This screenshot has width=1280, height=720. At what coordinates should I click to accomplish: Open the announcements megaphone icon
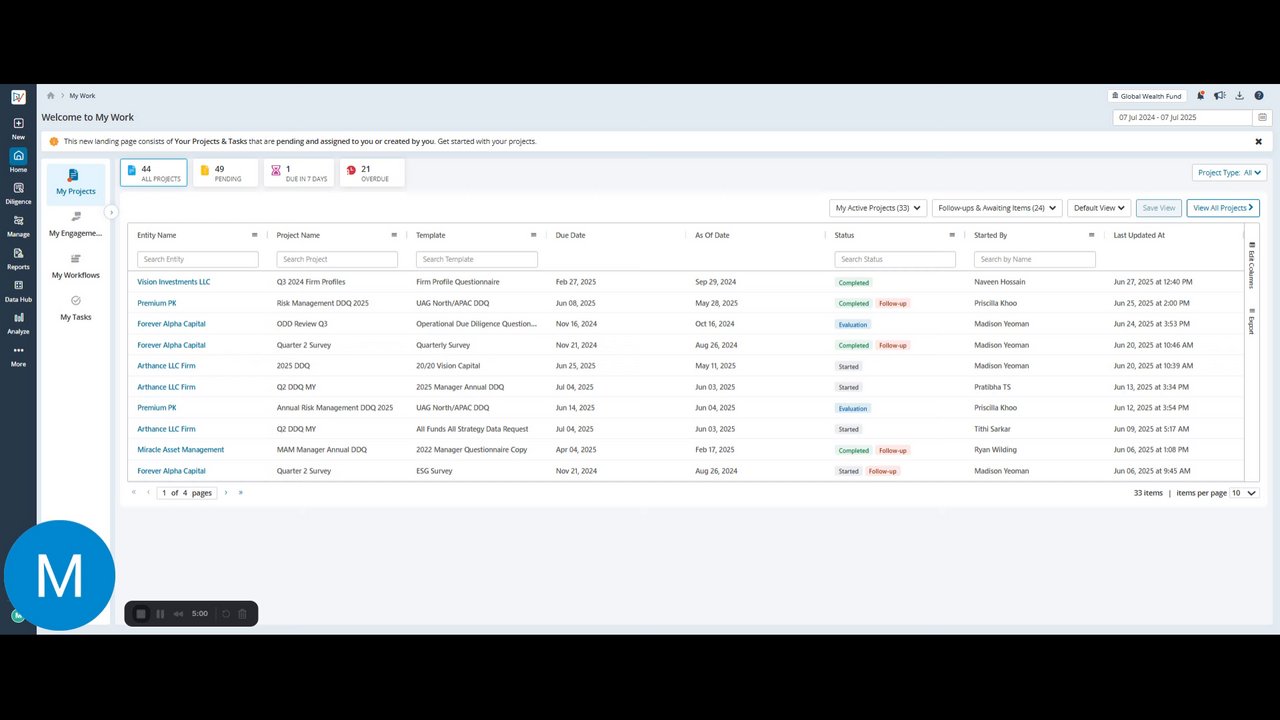[x=1220, y=96]
